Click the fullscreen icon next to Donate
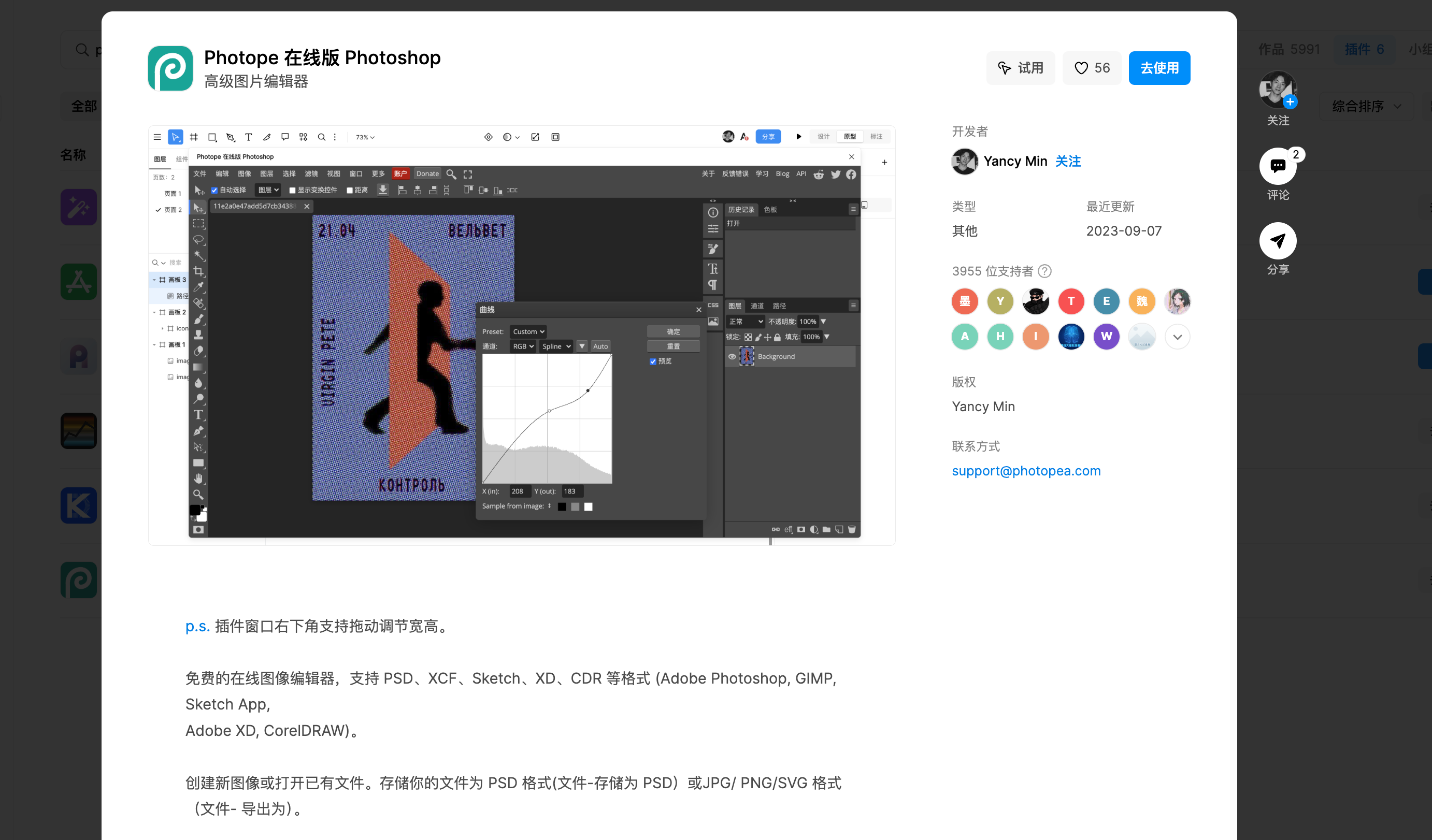1432x840 pixels. pyautogui.click(x=468, y=175)
